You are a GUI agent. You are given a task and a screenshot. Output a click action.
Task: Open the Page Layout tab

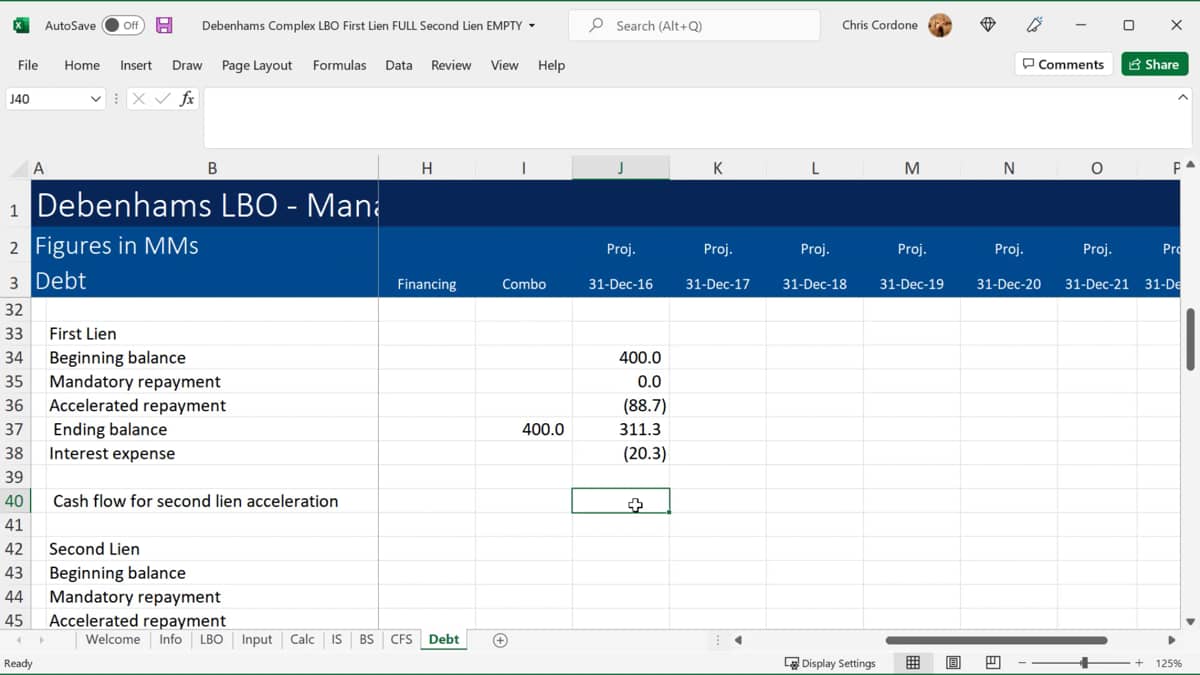pos(257,65)
